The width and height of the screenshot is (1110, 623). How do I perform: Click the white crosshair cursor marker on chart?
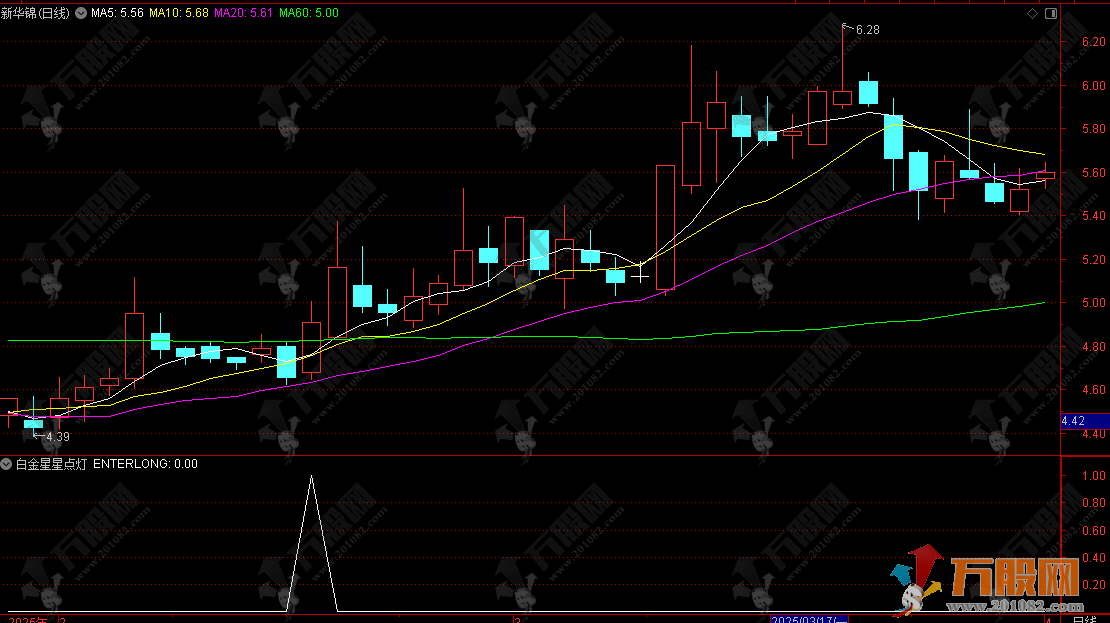pyautogui.click(x=640, y=276)
